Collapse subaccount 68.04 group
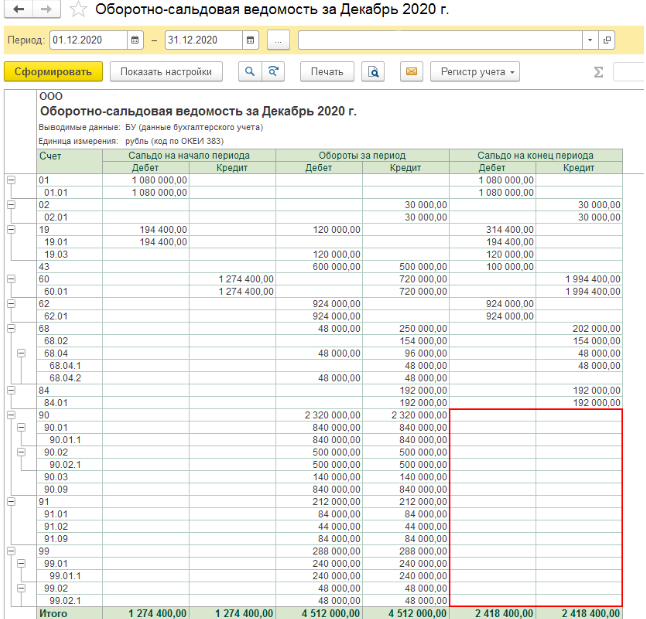This screenshot has height=619, width=646. (21, 353)
